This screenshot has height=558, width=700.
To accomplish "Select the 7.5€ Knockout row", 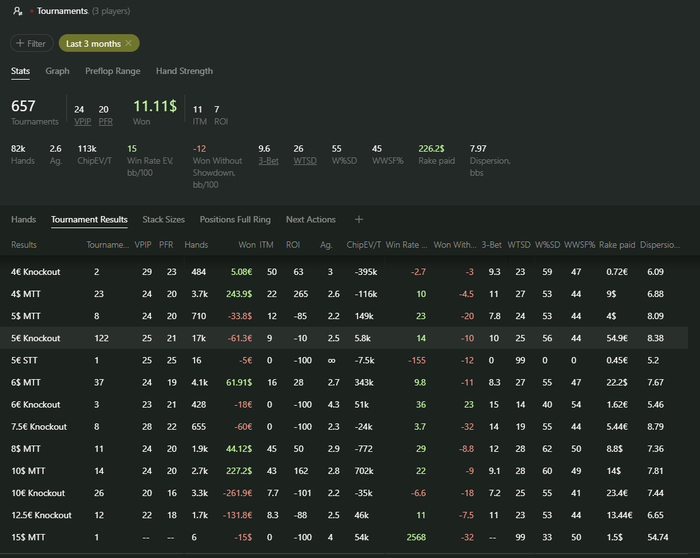I will click(x=344, y=427).
